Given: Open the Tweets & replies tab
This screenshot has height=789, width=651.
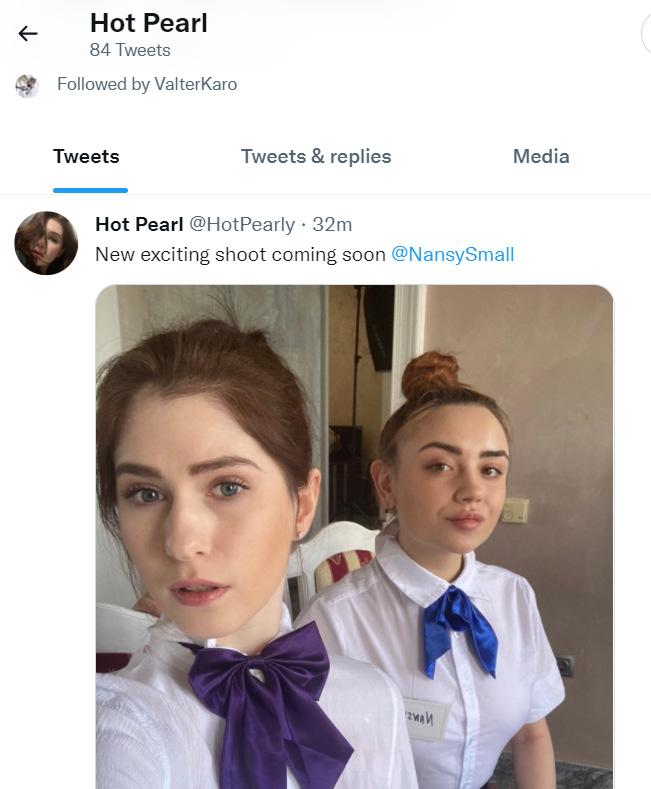Looking at the screenshot, I should (316, 156).
